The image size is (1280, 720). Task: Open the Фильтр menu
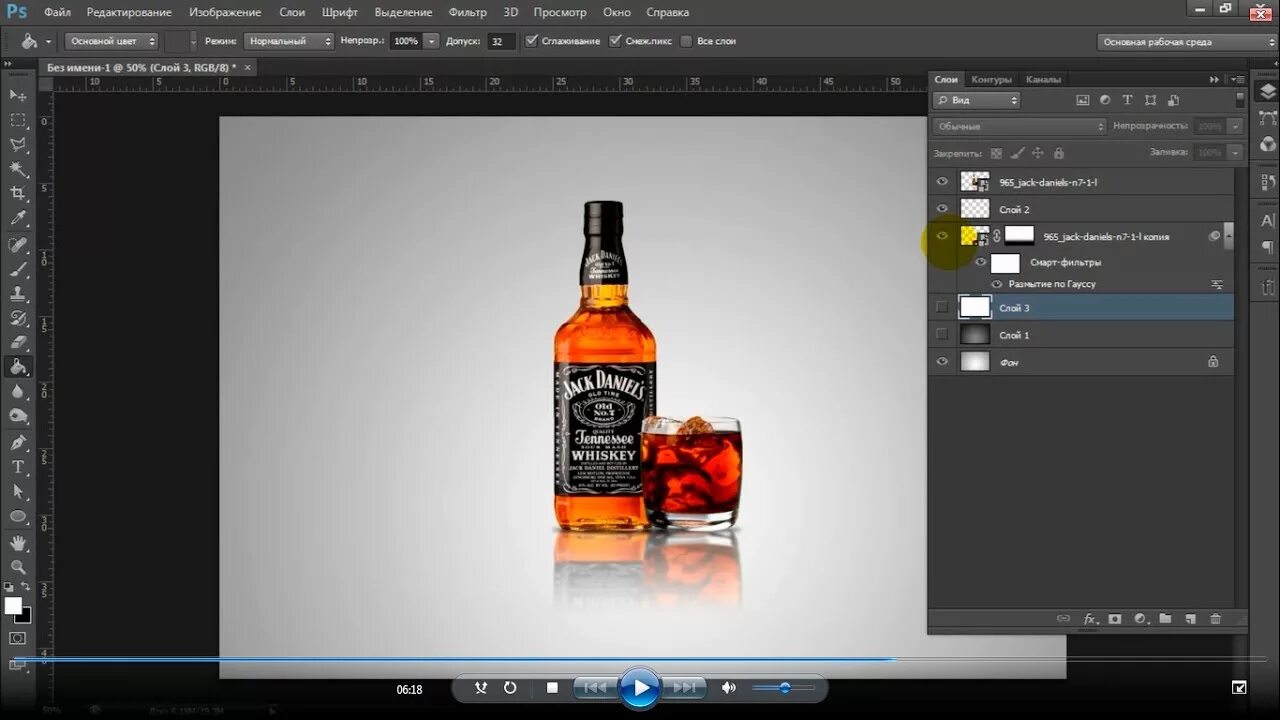coord(467,12)
